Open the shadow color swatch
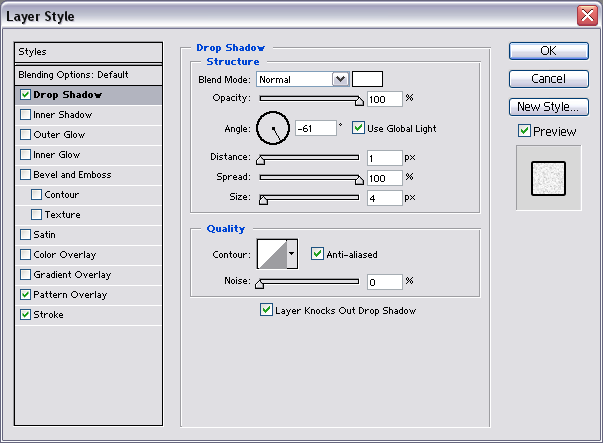Image resolution: width=603 pixels, height=443 pixels. coord(368,79)
